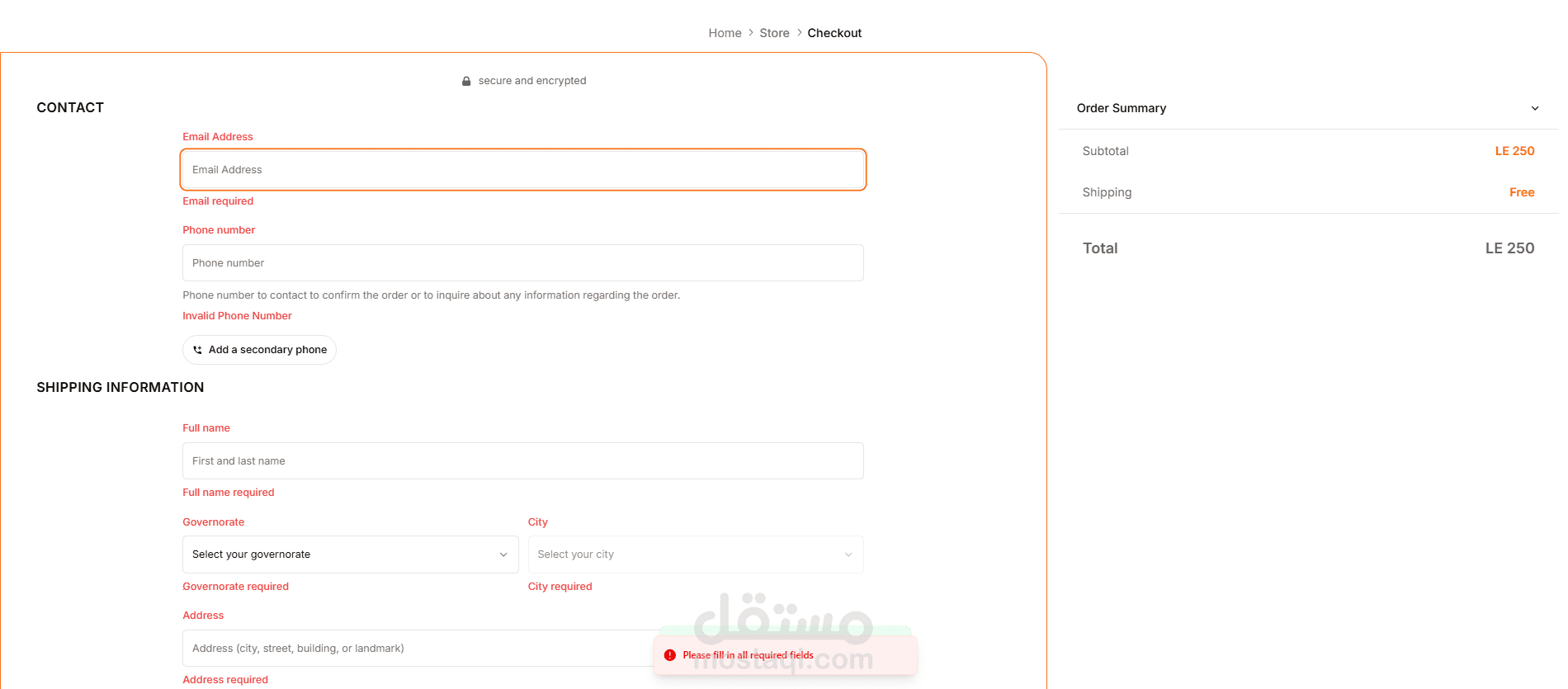Click the lock icon beside secure and encrypted
The height and width of the screenshot is (689, 1568).
pyautogui.click(x=466, y=81)
